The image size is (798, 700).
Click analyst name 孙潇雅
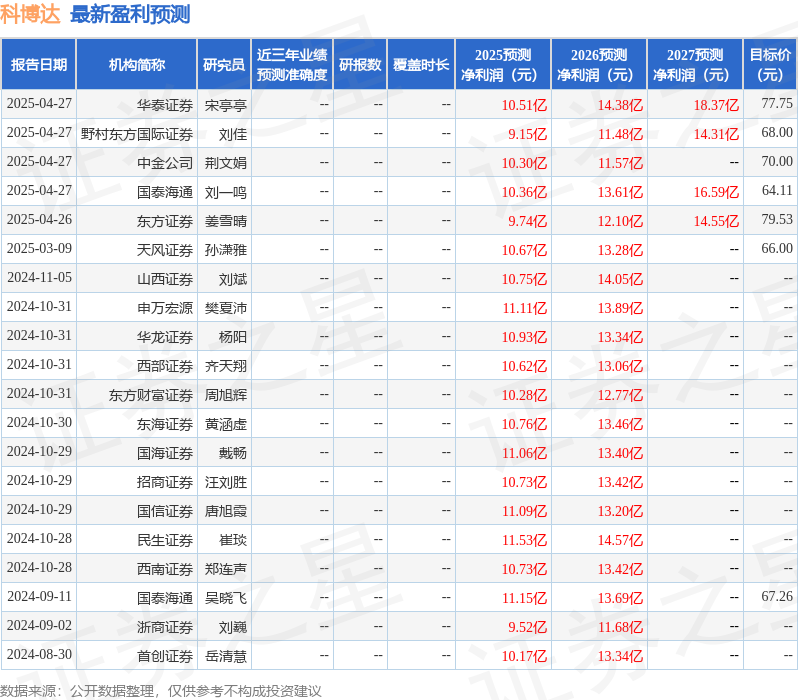(225, 250)
